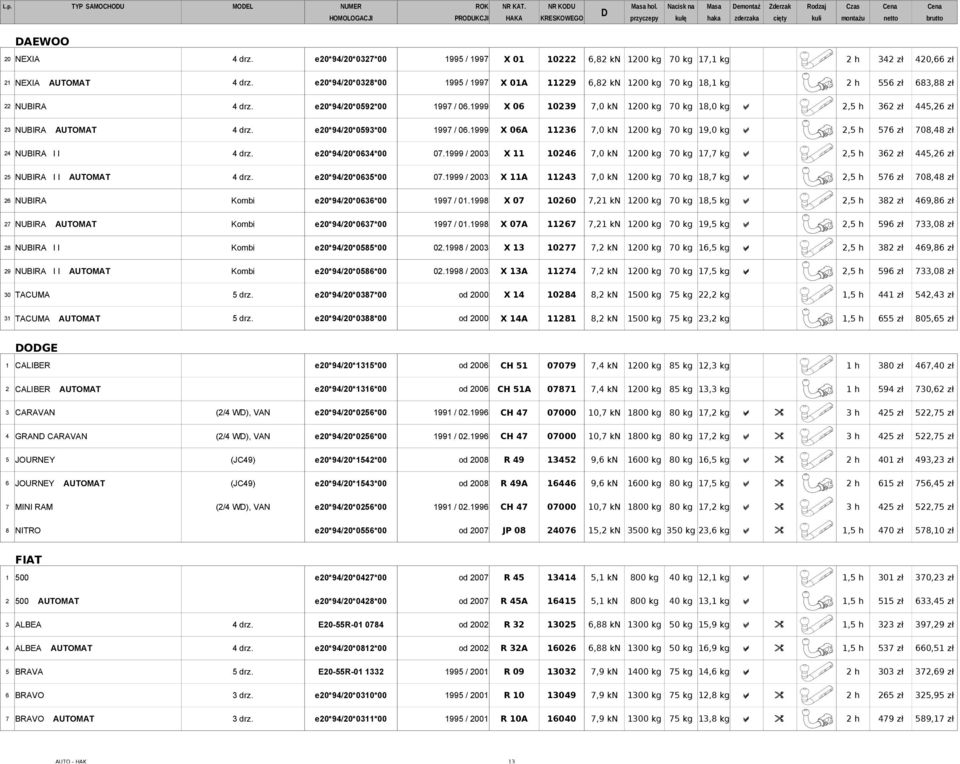Select the hook image in R 45A row
The width and height of the screenshot is (960, 764).
[x=816, y=601]
